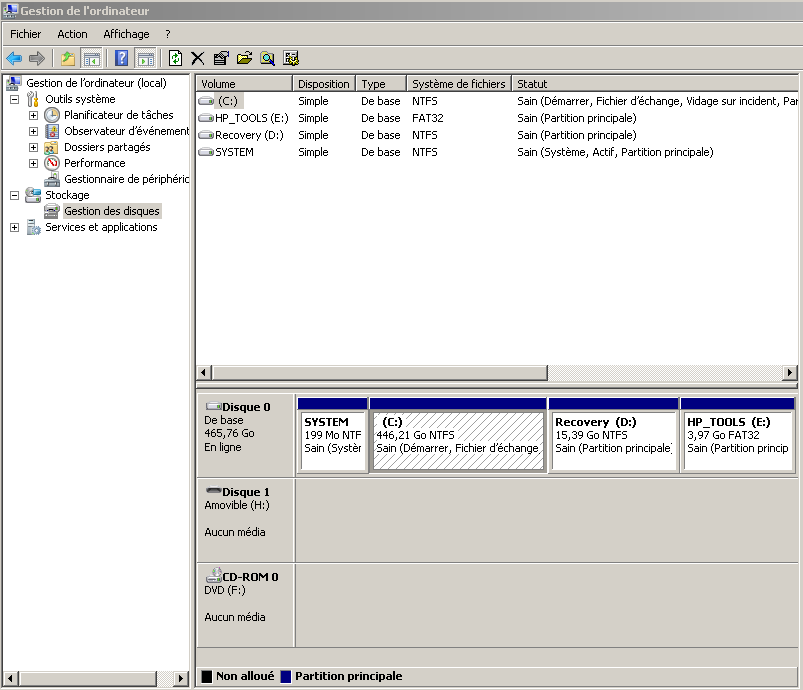Image resolution: width=803 pixels, height=690 pixels.
Task: Click the magnifier search toolbar icon
Action: (268, 58)
